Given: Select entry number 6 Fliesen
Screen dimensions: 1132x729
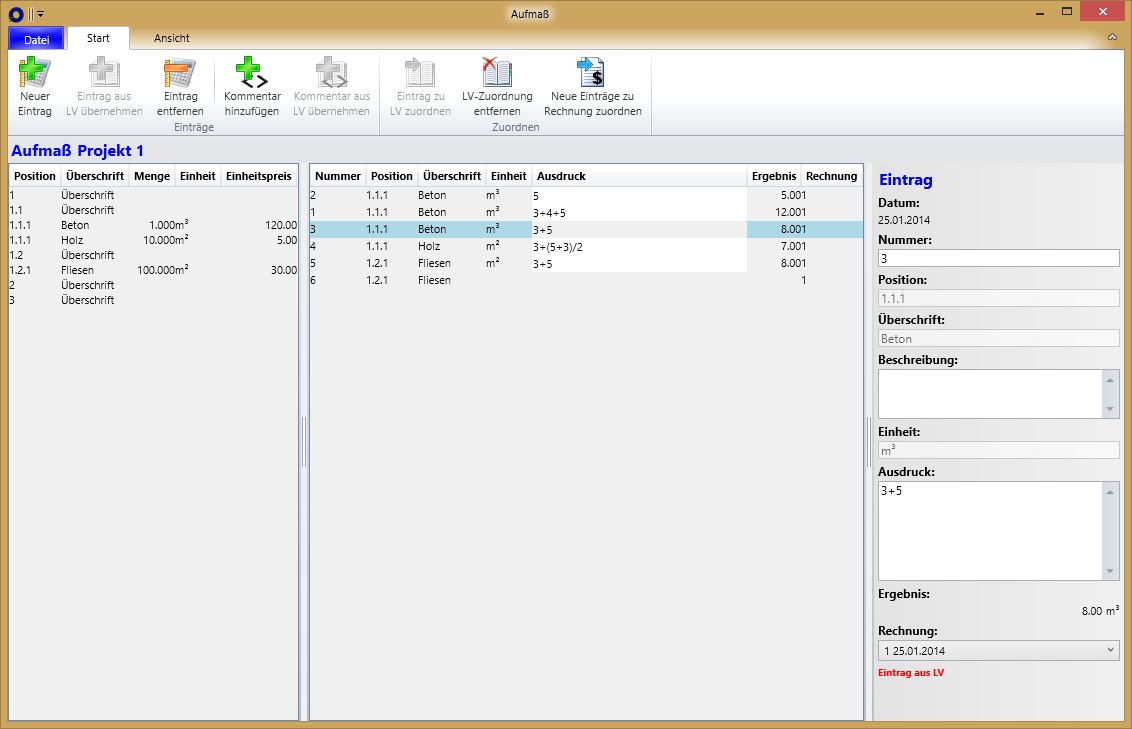Looking at the screenshot, I should tap(586, 280).
